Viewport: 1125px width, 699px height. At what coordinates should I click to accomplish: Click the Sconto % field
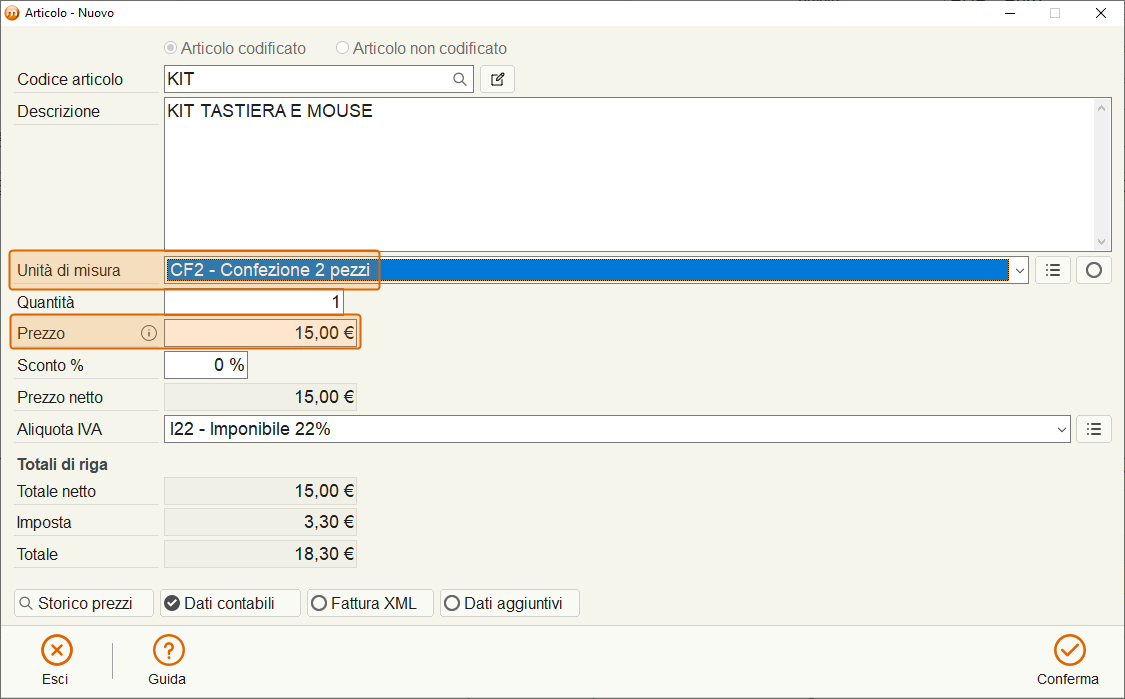[206, 365]
